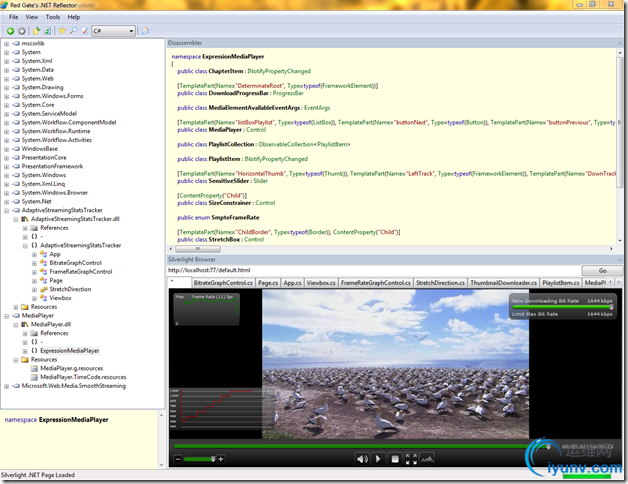Collapse the AdaptiveStreamingStatsTracker assembly node
The height and width of the screenshot is (484, 628).
pyautogui.click(x=6, y=210)
